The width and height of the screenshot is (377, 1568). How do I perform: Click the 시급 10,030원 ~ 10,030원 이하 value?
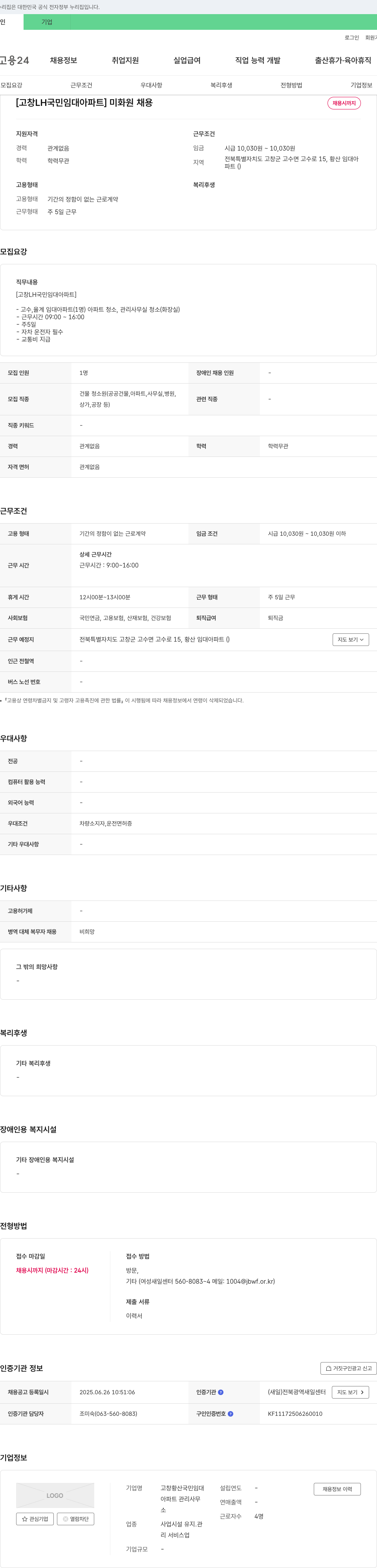click(307, 534)
